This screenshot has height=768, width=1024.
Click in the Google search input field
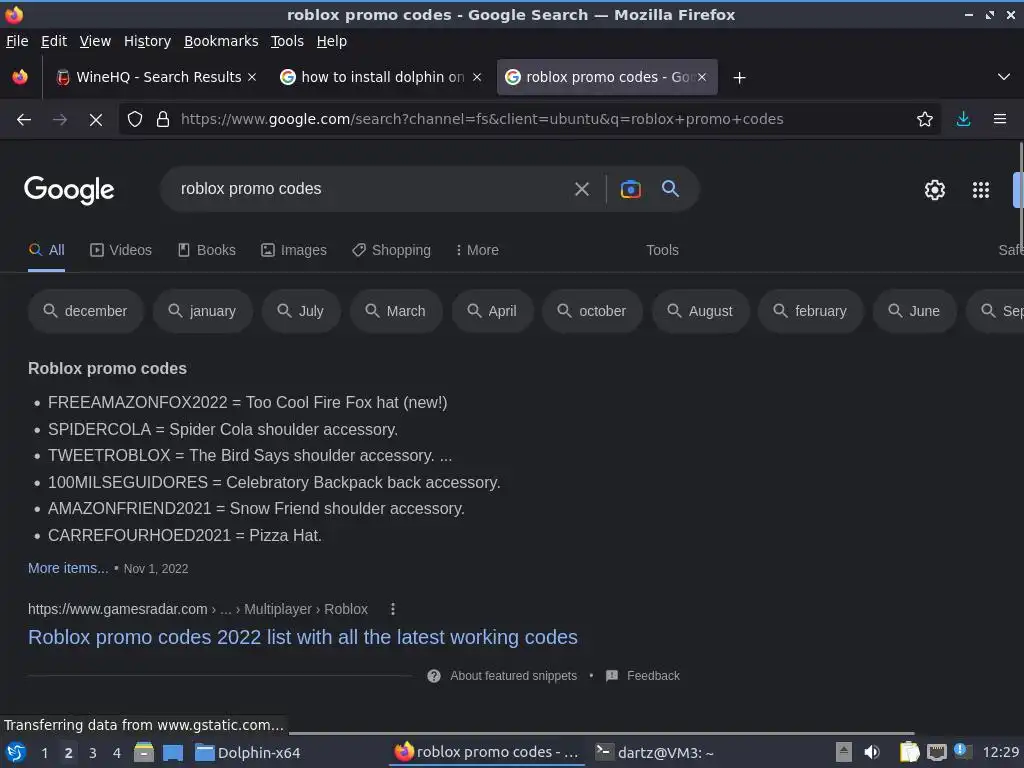click(x=371, y=189)
